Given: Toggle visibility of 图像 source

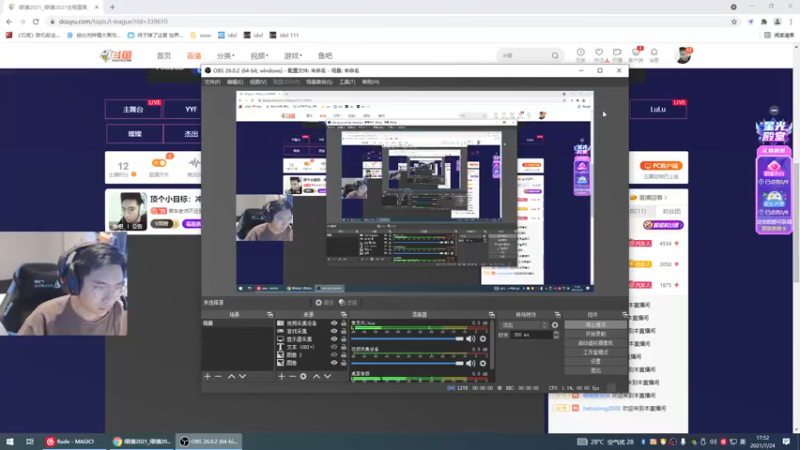Looking at the screenshot, I should click(x=334, y=363).
